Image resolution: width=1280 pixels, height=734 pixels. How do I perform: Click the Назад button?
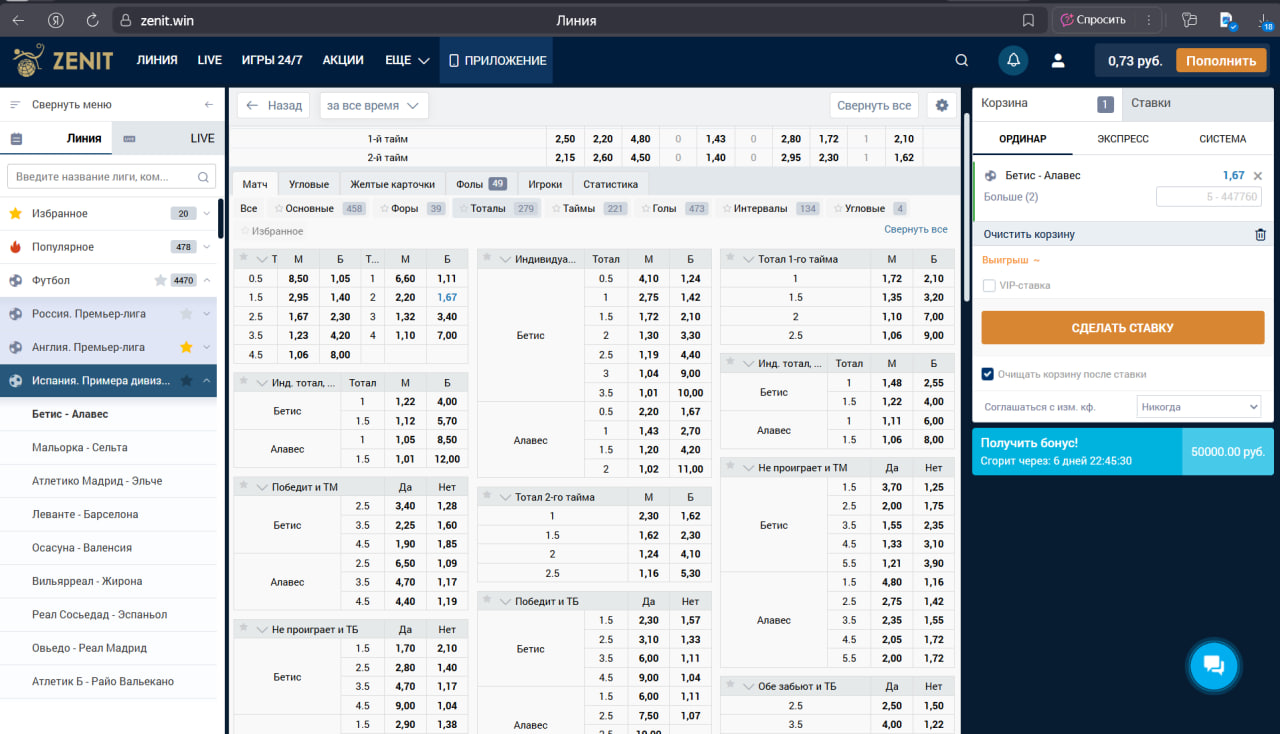[x=274, y=105]
